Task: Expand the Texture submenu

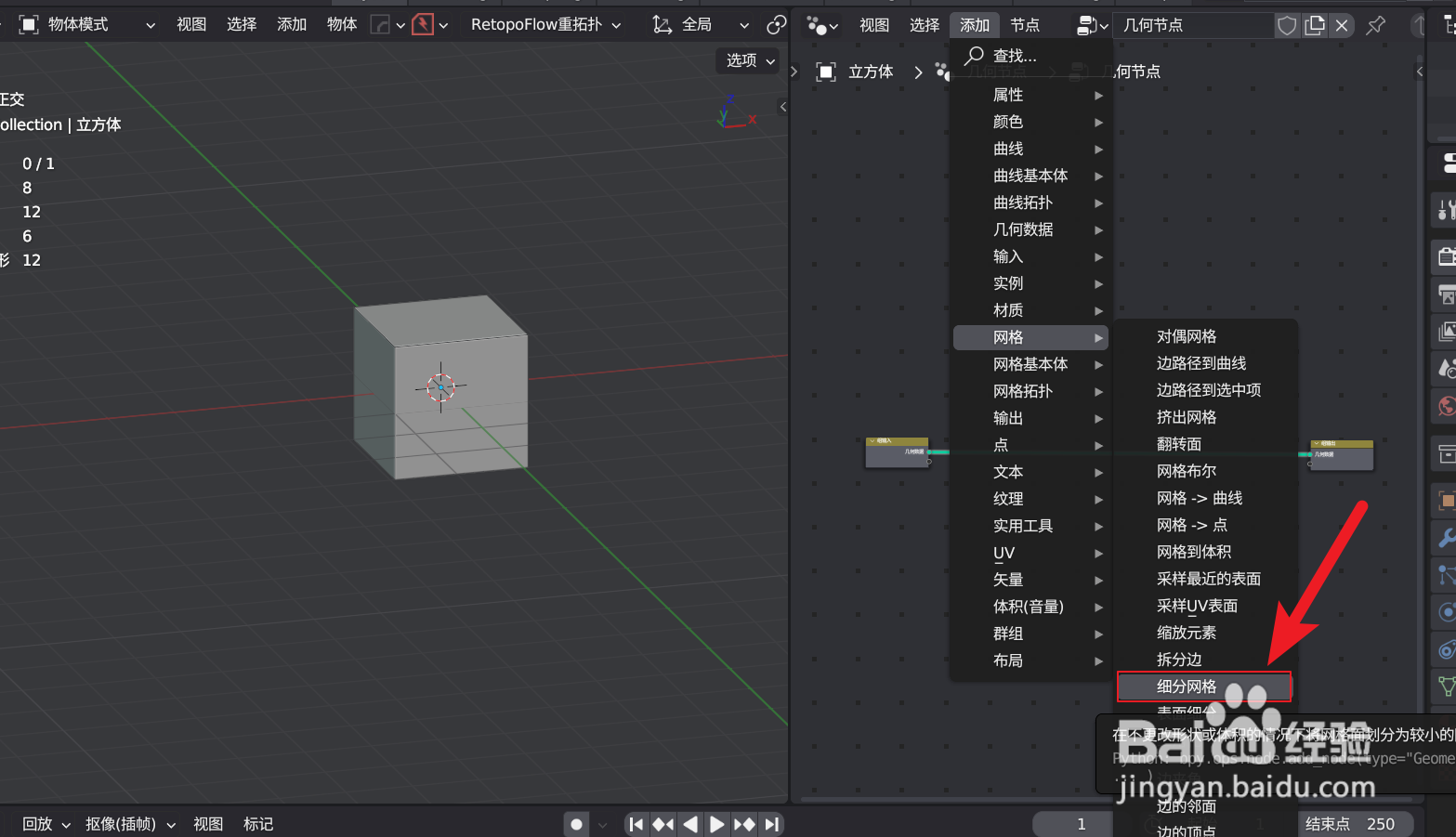Action: point(1030,499)
